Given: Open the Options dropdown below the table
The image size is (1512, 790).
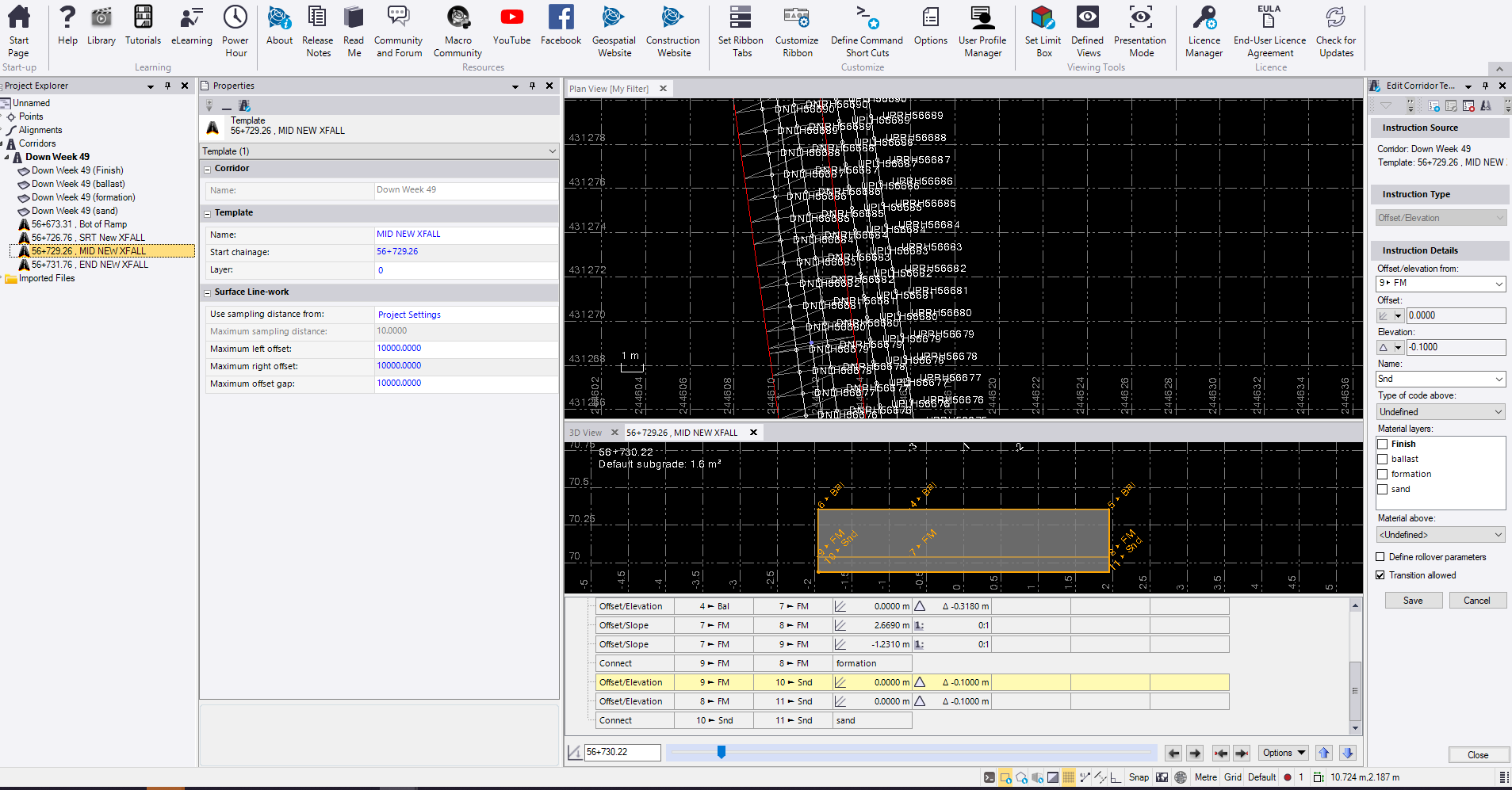Looking at the screenshot, I should [1284, 753].
